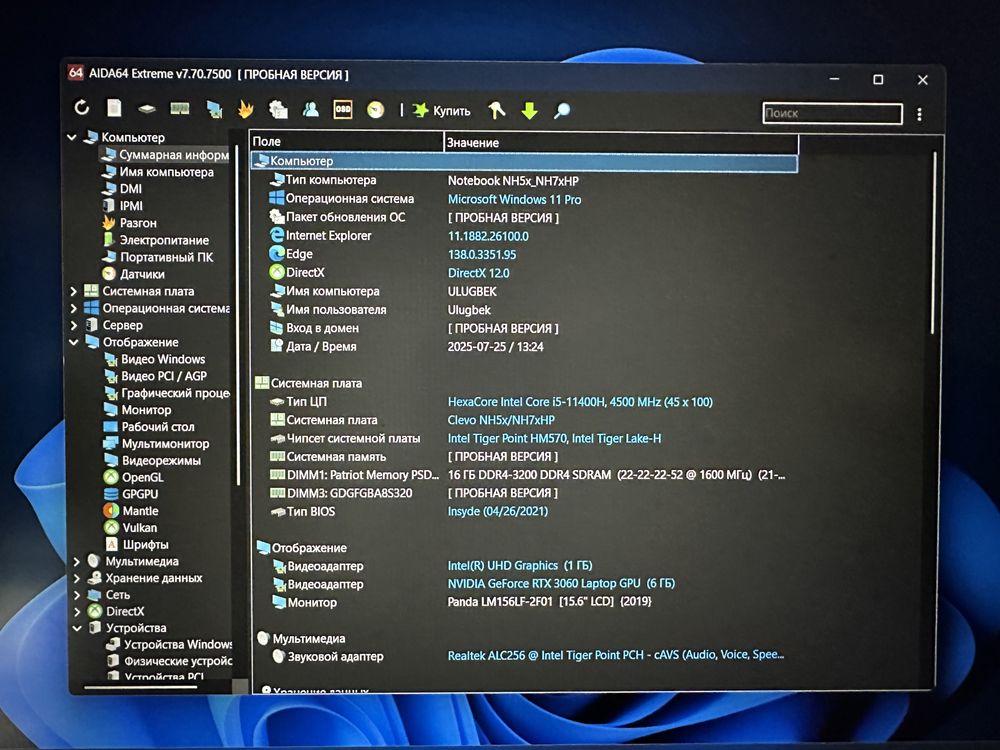Screen dimensions: 1000x750
Task: Open Шрифты tree item
Action: click(x=136, y=544)
